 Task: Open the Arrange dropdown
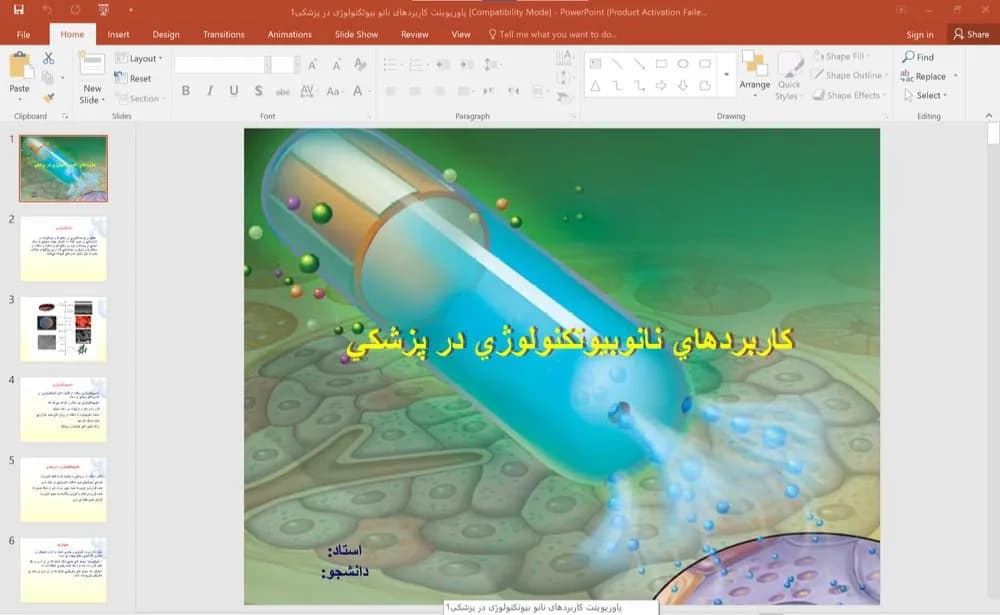click(755, 75)
